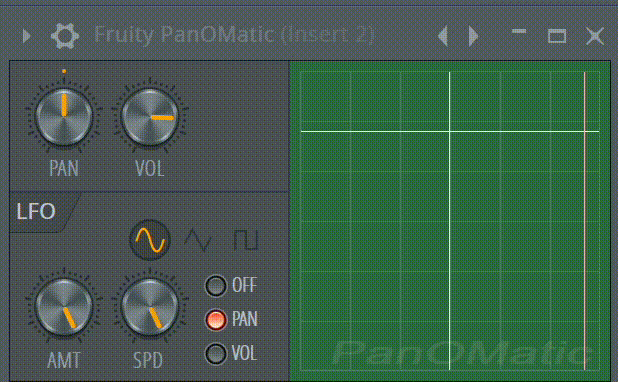The height and width of the screenshot is (382, 618).
Task: Click the AMT knob
Action: point(64,307)
